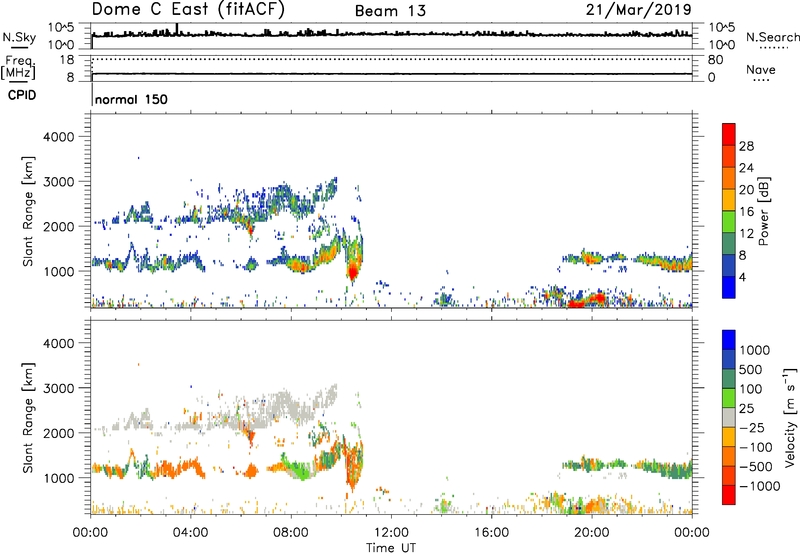The width and height of the screenshot is (800, 554).
Task: Click the 18 tick on frequency axis
Action: click(67, 60)
